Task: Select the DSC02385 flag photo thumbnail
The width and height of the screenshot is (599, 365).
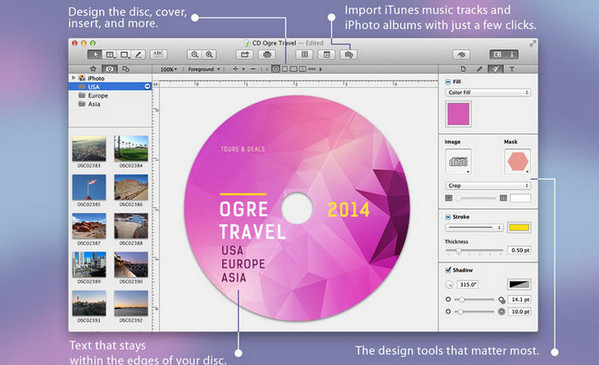Action: click(89, 187)
